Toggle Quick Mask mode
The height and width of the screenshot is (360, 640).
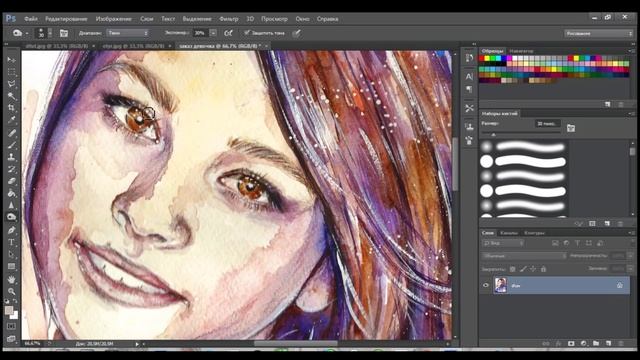click(11, 326)
